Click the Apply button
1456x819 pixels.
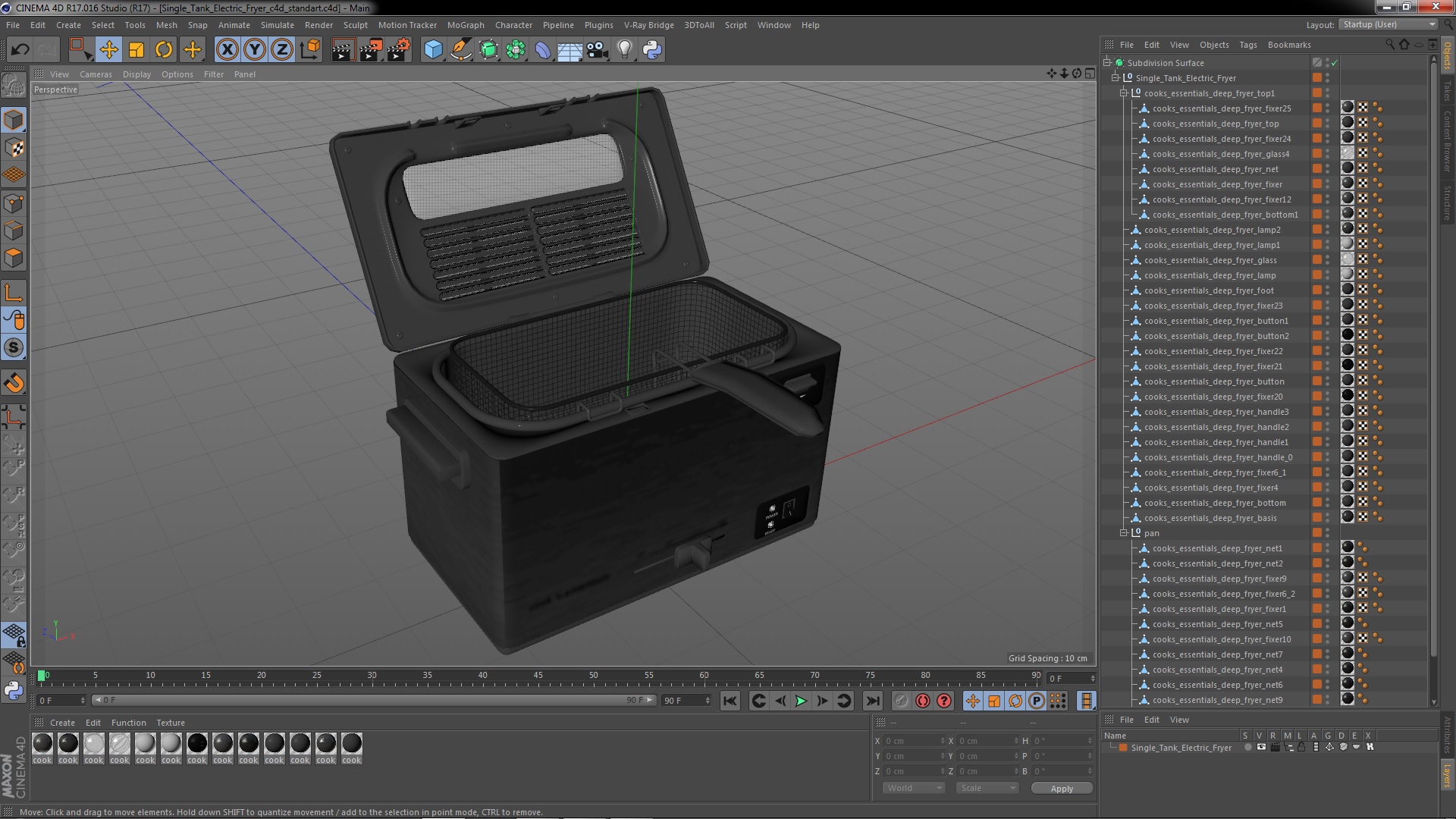[x=1062, y=789]
